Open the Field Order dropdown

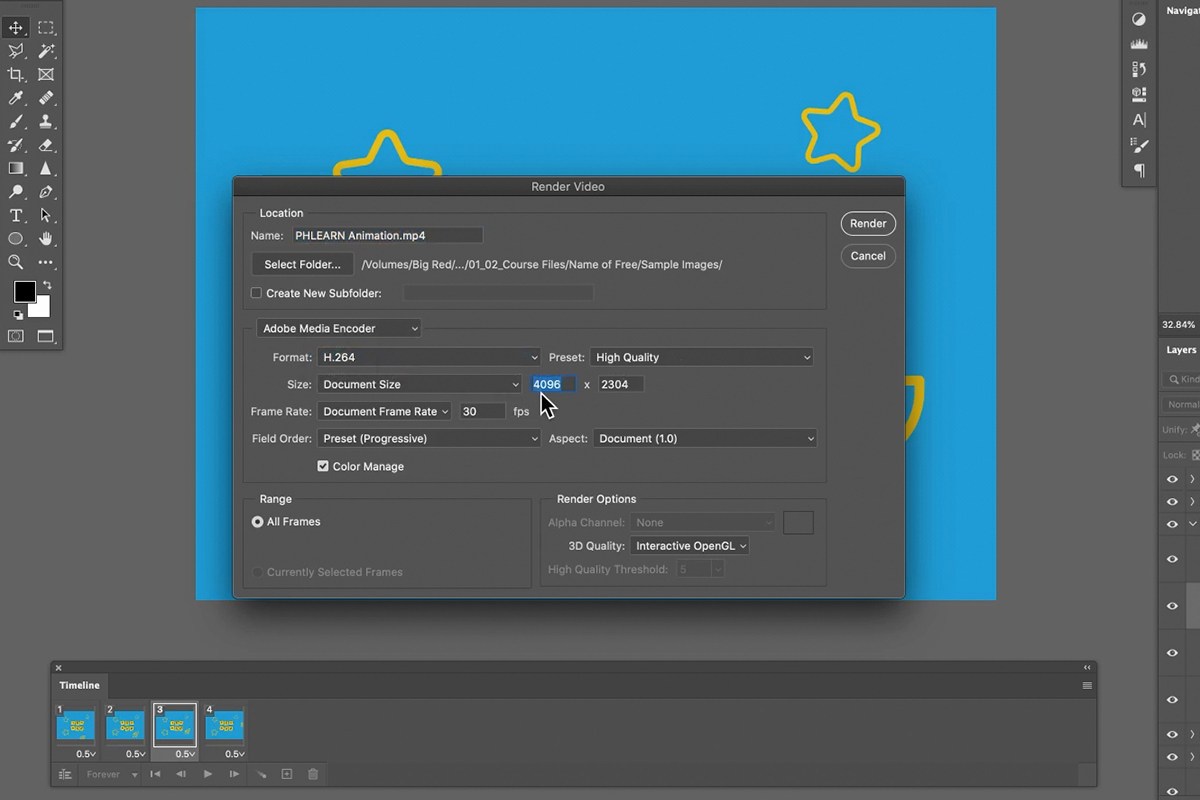[429, 438]
